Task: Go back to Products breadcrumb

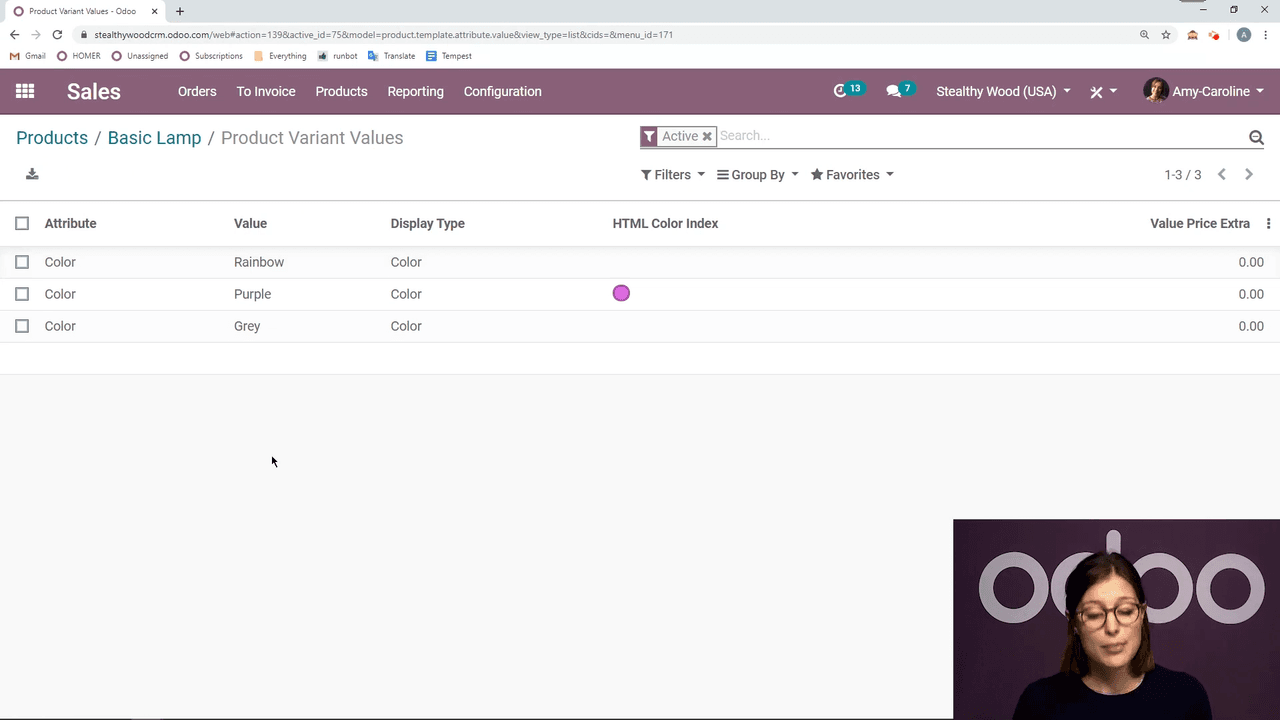Action: 52,138
